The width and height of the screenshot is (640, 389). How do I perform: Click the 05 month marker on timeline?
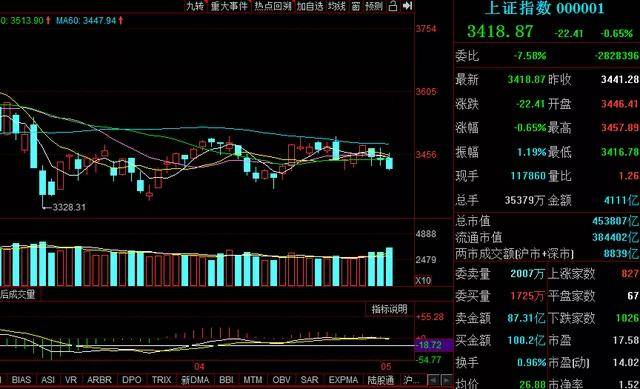[385, 366]
